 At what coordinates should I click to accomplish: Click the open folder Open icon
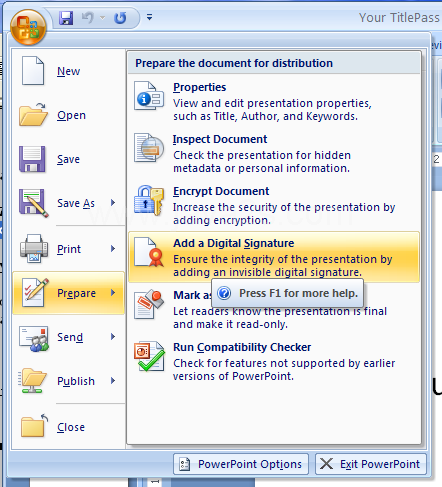tap(33, 115)
